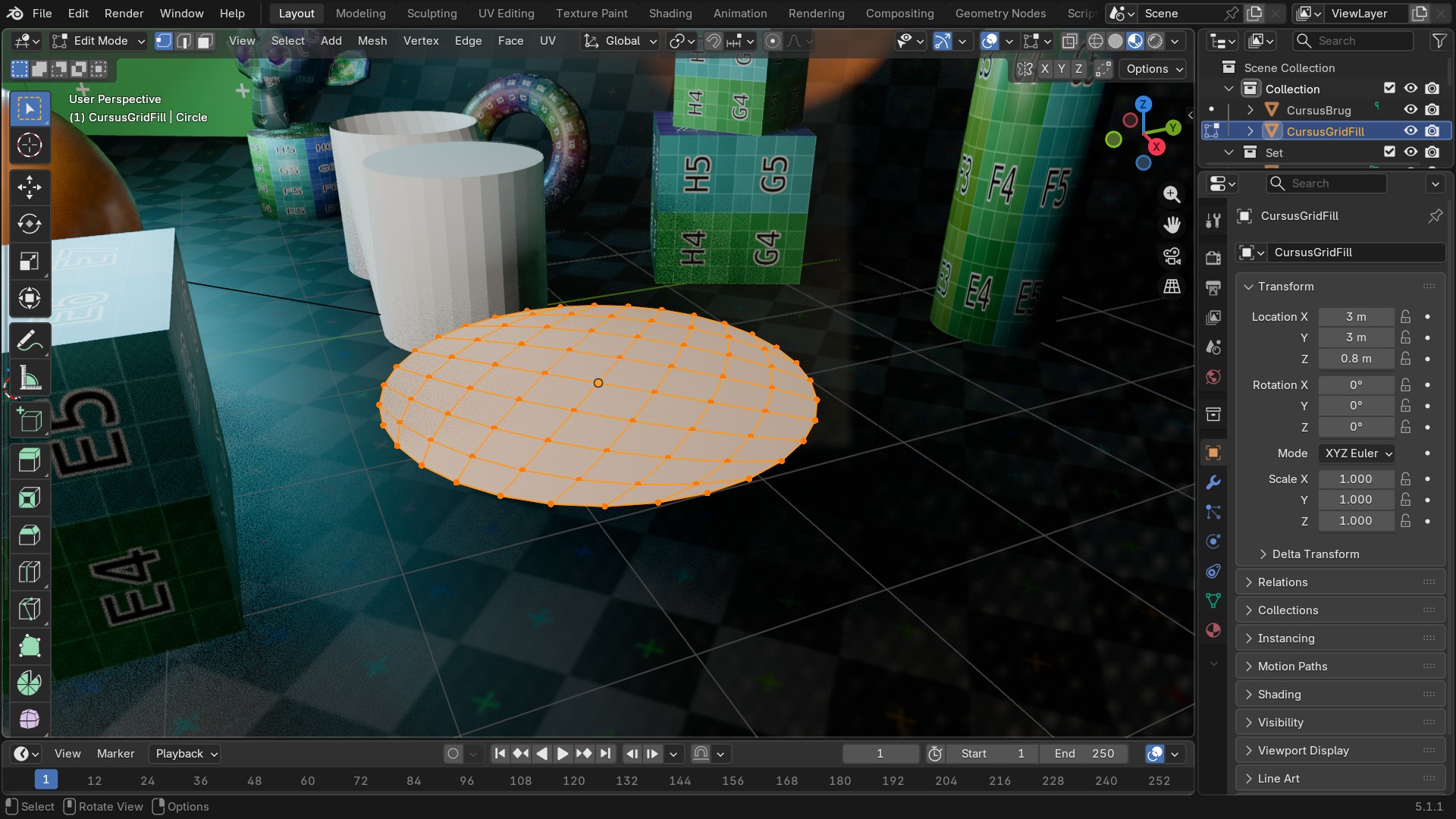
Task: Activate the Scale tool
Action: [30, 262]
